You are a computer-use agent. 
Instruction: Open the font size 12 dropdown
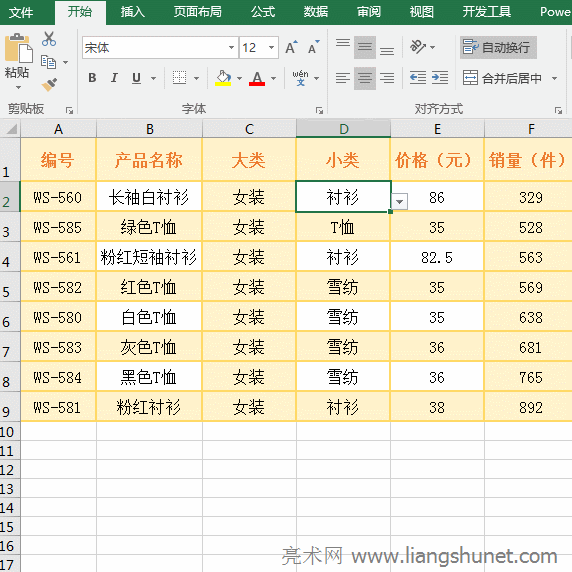tap(271, 47)
